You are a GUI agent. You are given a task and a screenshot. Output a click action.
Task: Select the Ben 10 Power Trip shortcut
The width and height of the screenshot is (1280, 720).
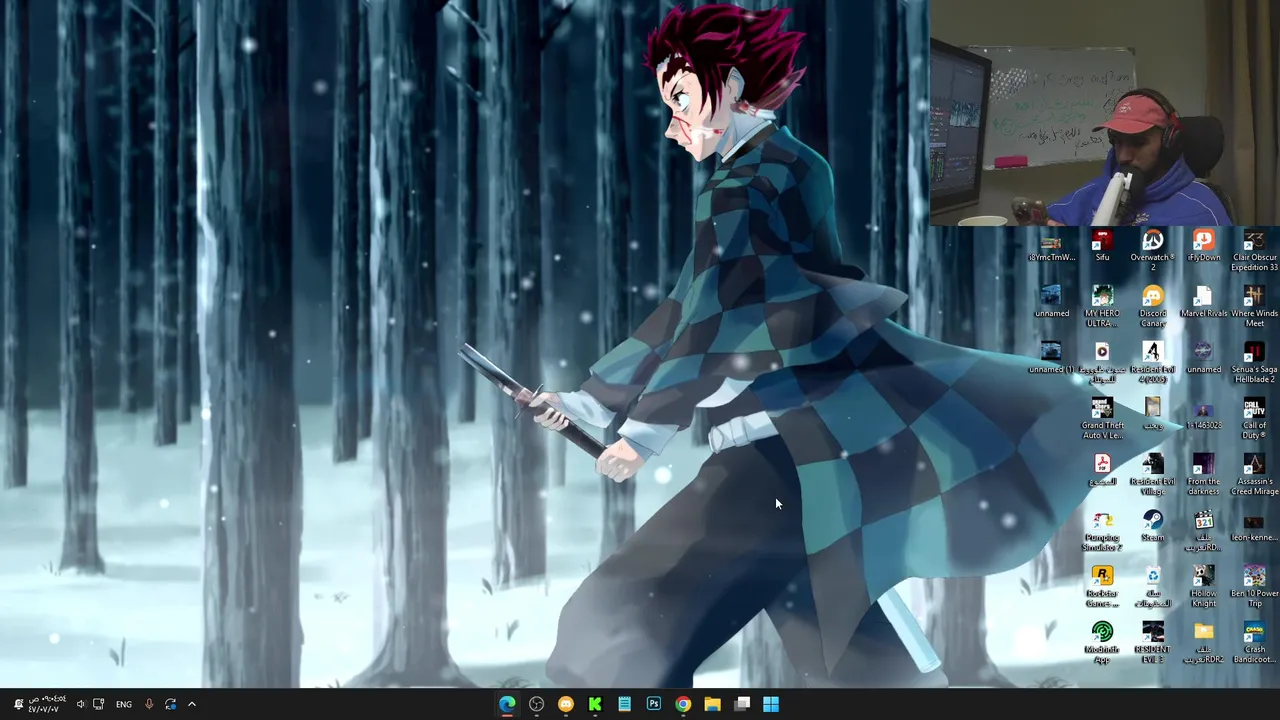pos(1254,586)
